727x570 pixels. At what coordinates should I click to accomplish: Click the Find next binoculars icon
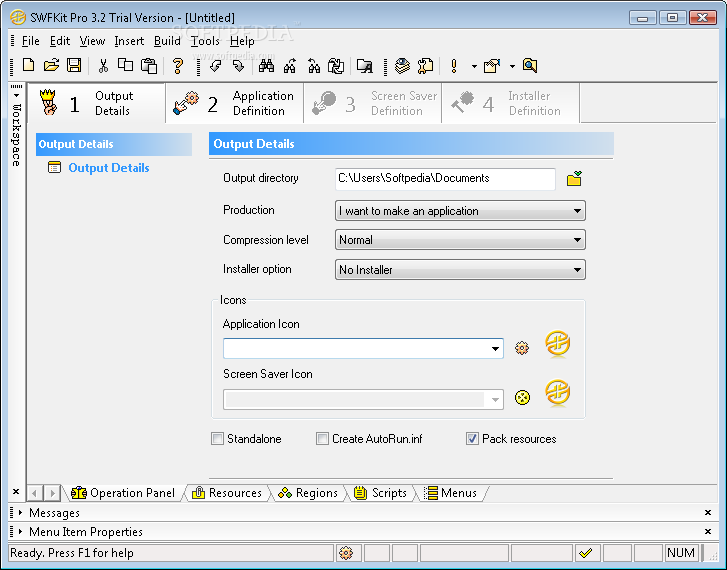tap(290, 66)
